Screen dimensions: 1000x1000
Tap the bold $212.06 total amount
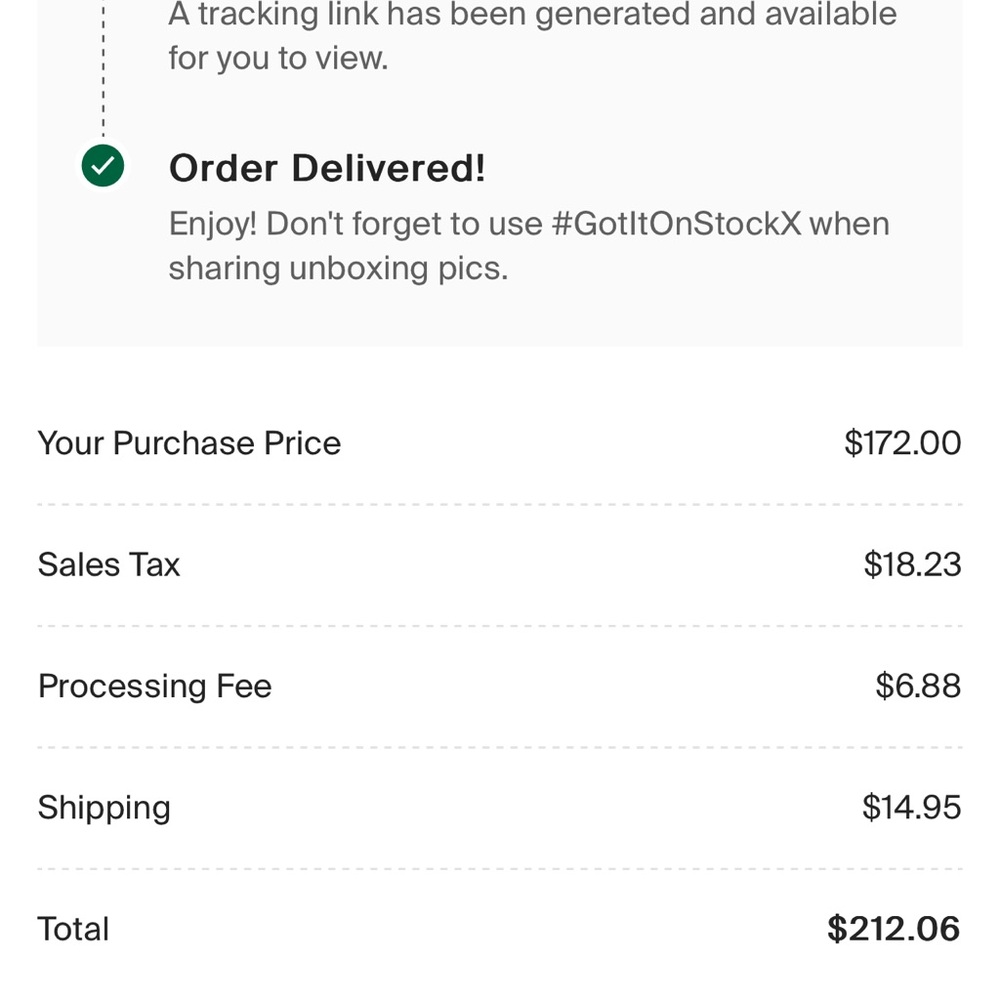(x=893, y=929)
